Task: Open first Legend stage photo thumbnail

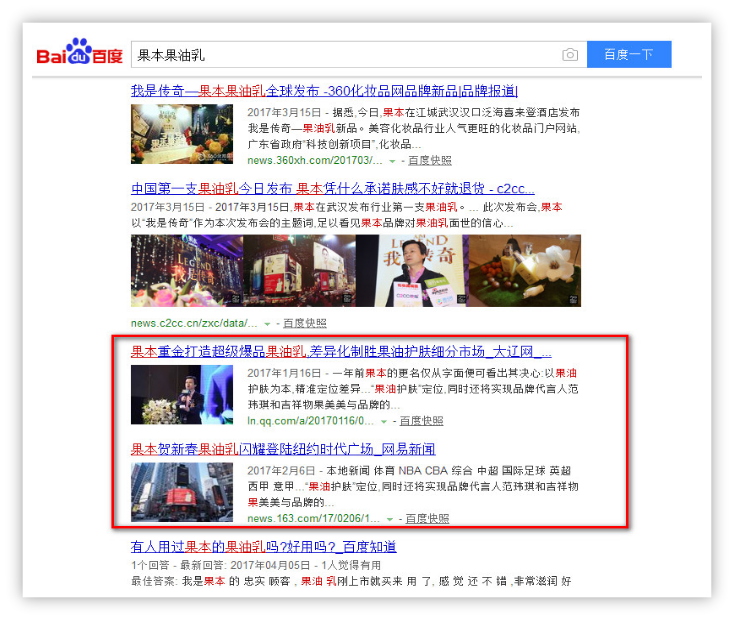Action: (x=187, y=271)
